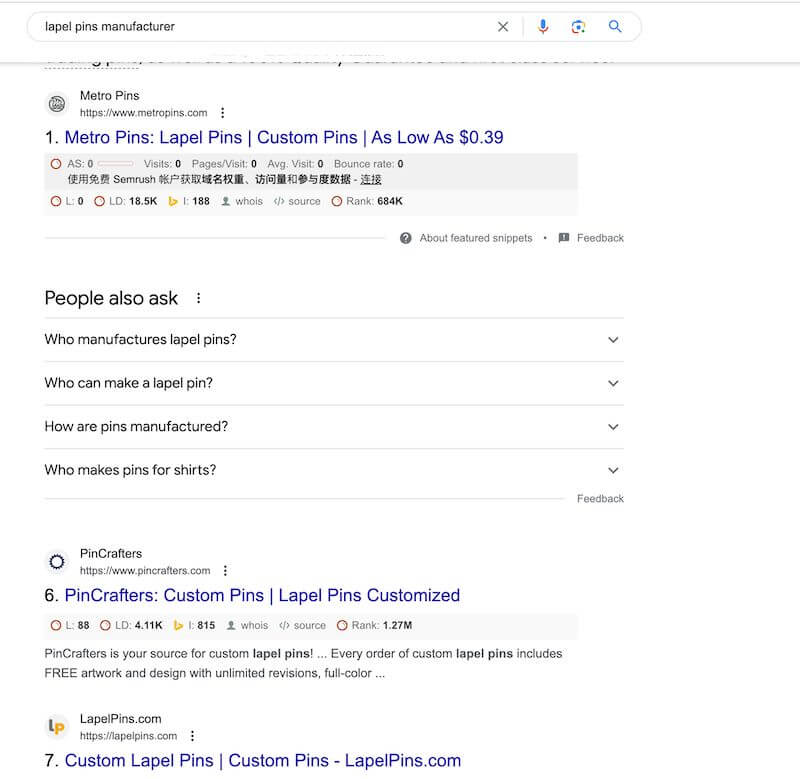Open Custom Lapel Pins LapelPins.com link
The image size is (800, 779).
coord(263,761)
